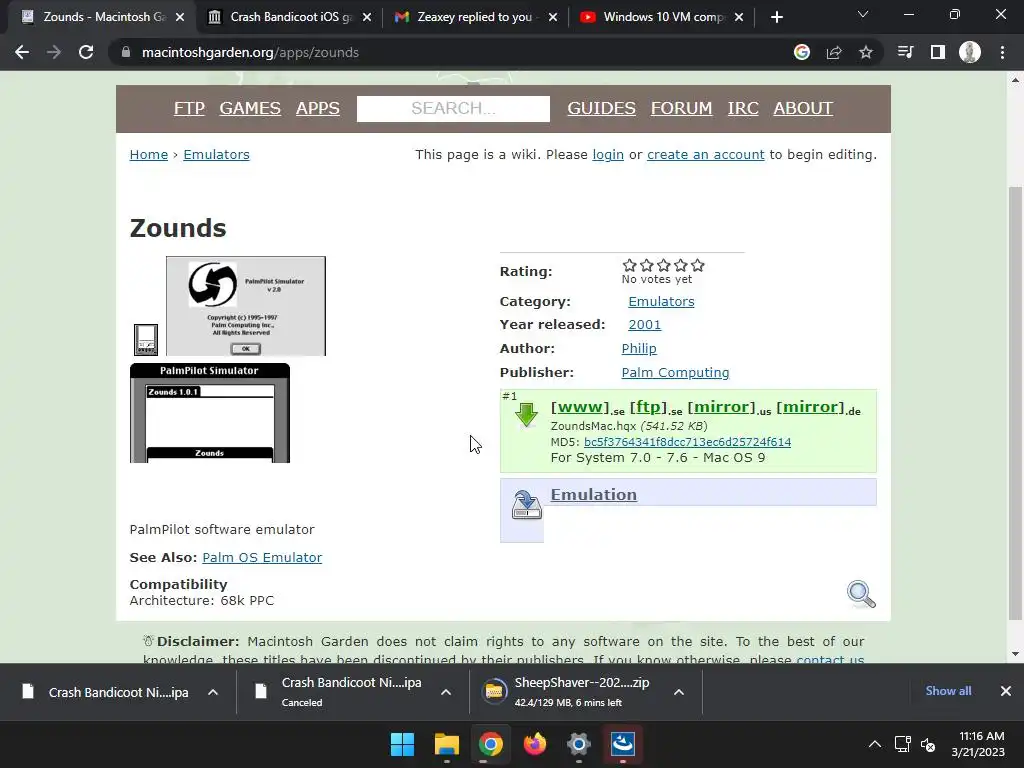Open the small Palm device icon thumbnail
This screenshot has height=768, width=1024.
(146, 340)
